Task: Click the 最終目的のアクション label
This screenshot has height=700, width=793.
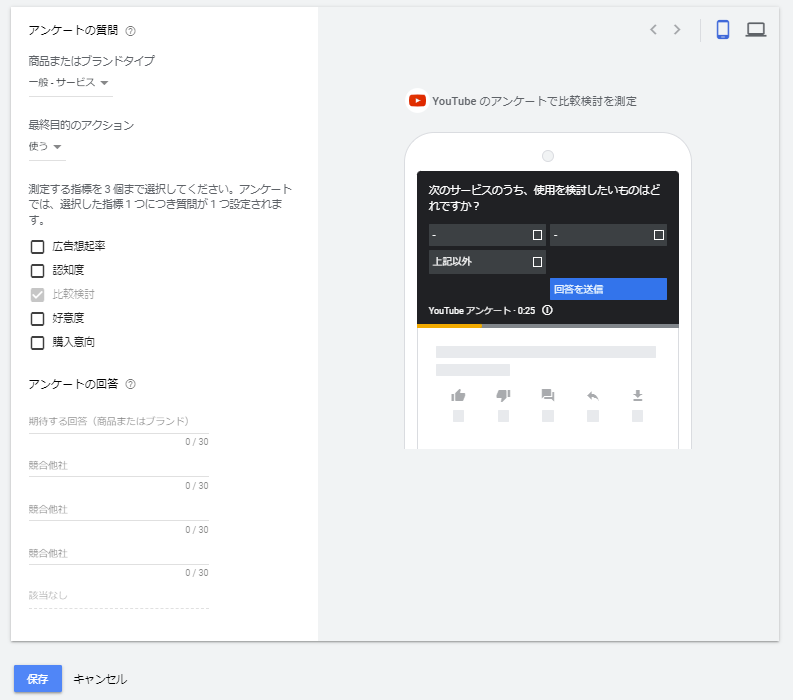Action: click(x=81, y=125)
